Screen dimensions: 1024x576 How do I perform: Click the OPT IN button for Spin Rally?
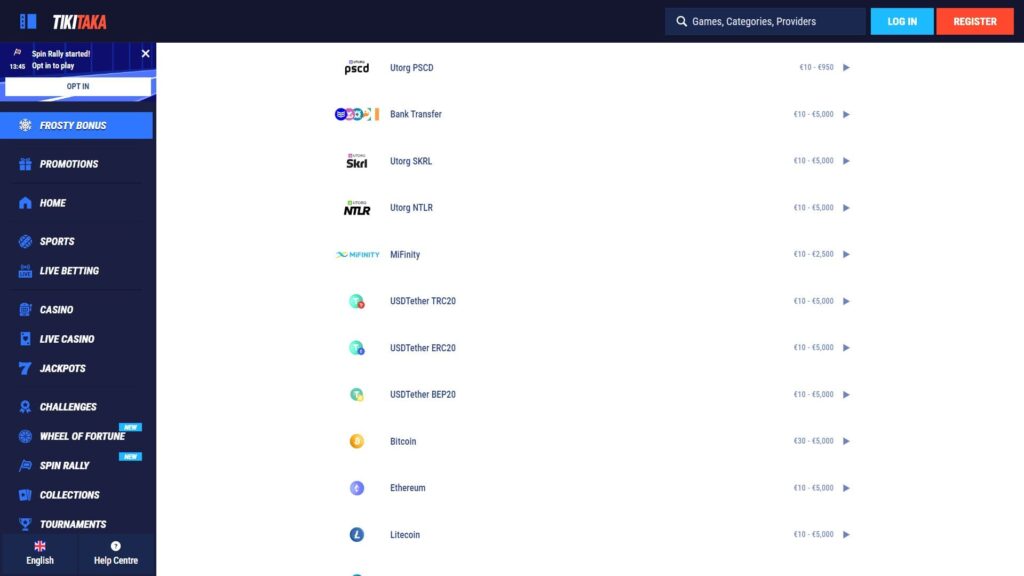78,86
